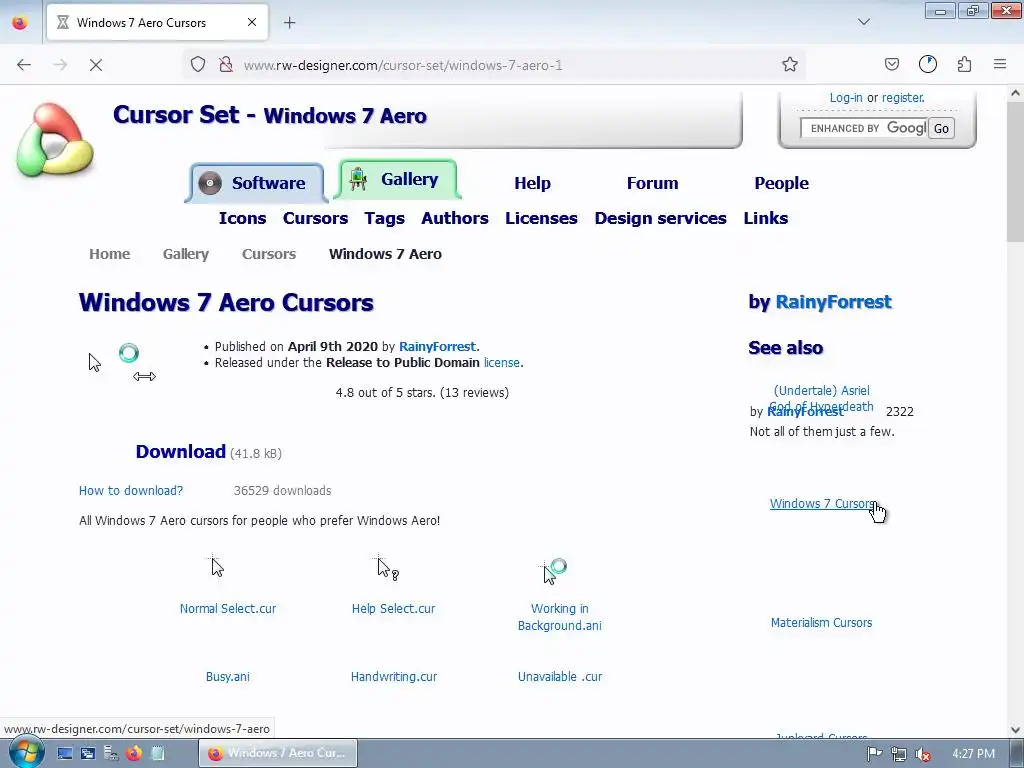Click the Gallery breadcrumb
Screen dimensions: 1024x768
click(186, 254)
